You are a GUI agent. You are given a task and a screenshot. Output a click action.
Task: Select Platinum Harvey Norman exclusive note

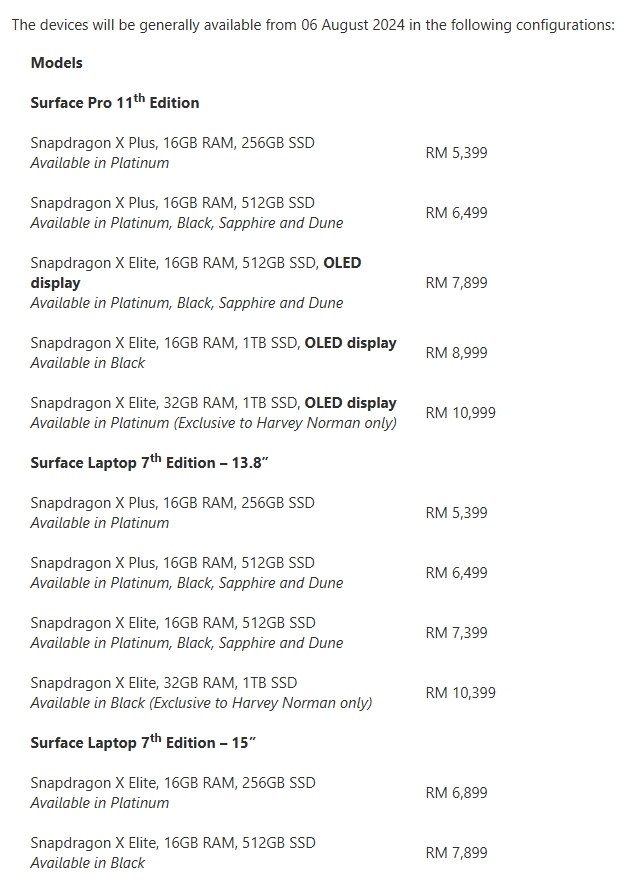(213, 423)
